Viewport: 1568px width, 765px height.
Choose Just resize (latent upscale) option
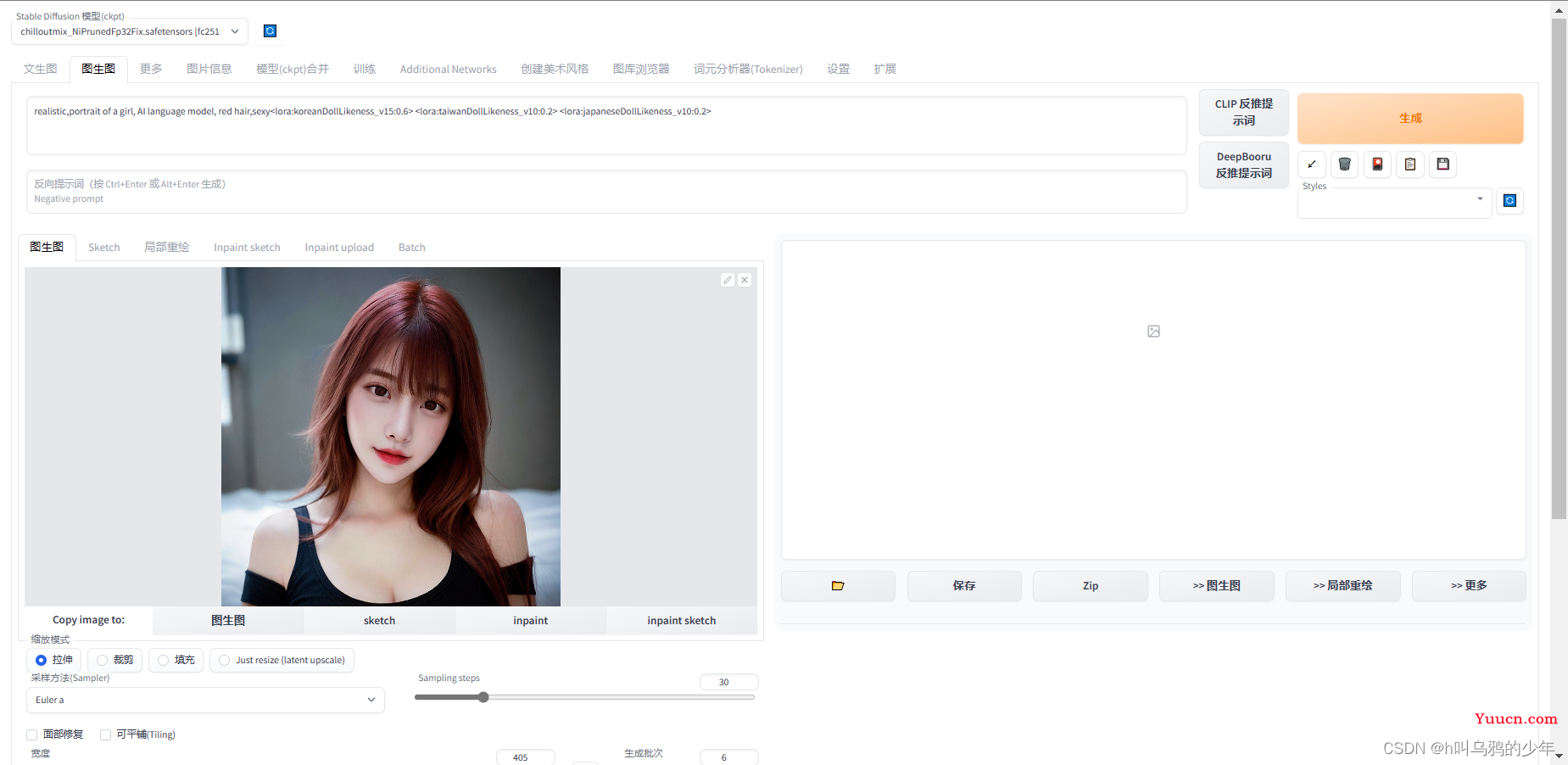click(x=282, y=660)
